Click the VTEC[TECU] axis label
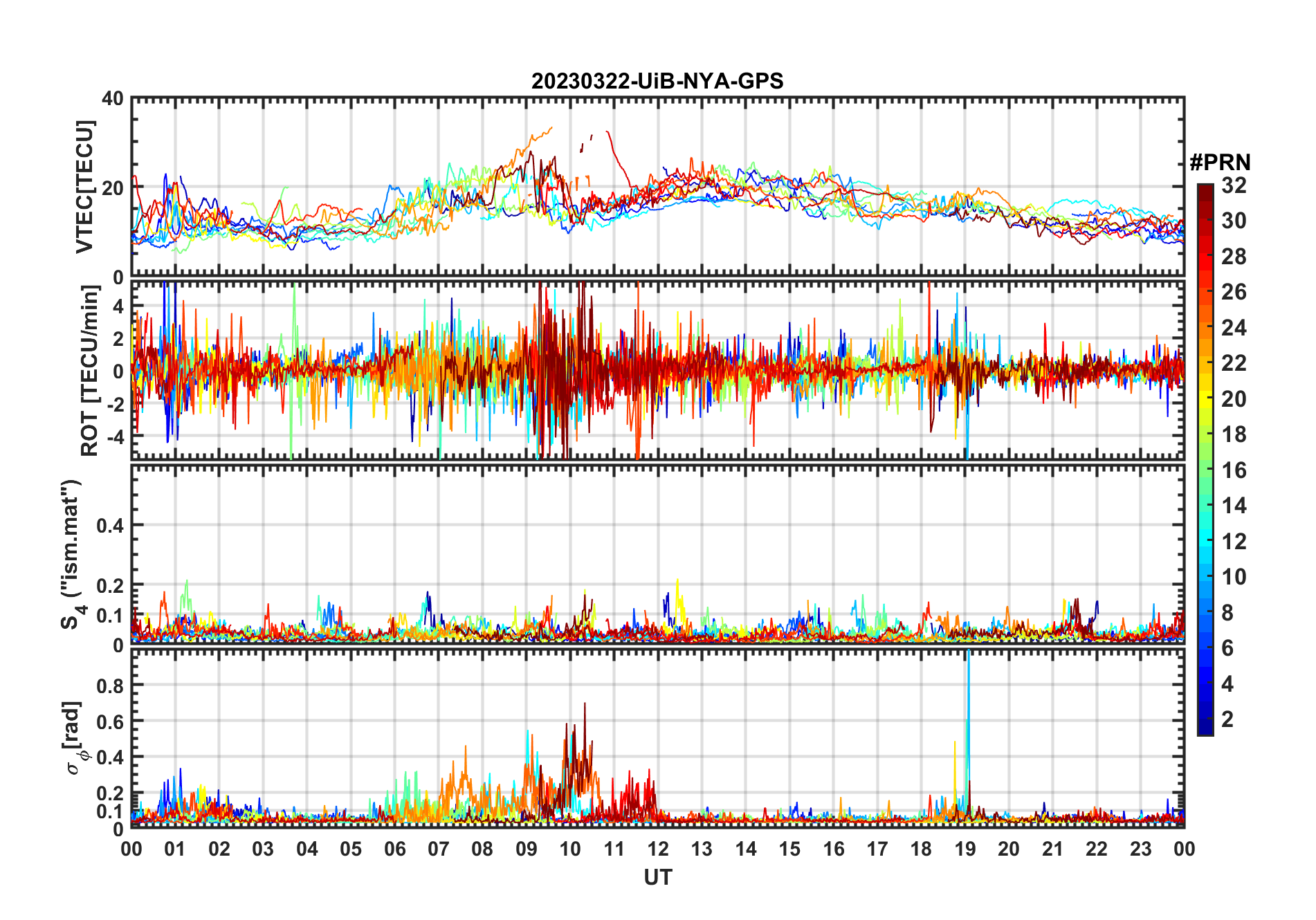1316x920 pixels. [84, 187]
